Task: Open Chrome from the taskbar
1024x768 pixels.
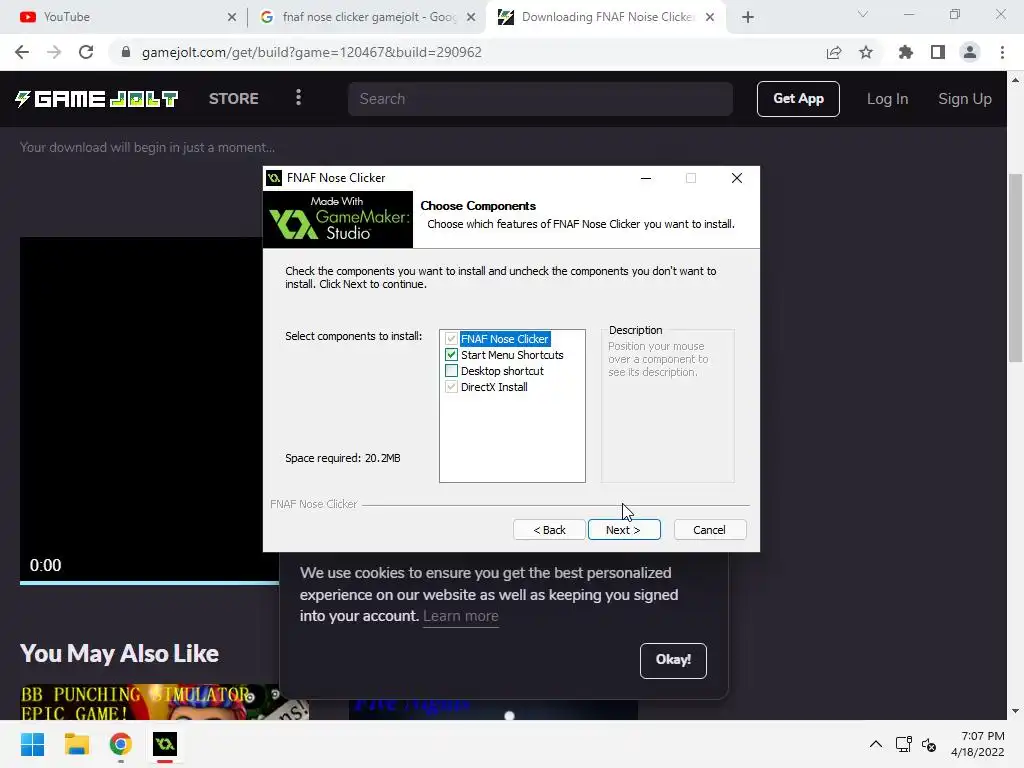Action: (121, 744)
